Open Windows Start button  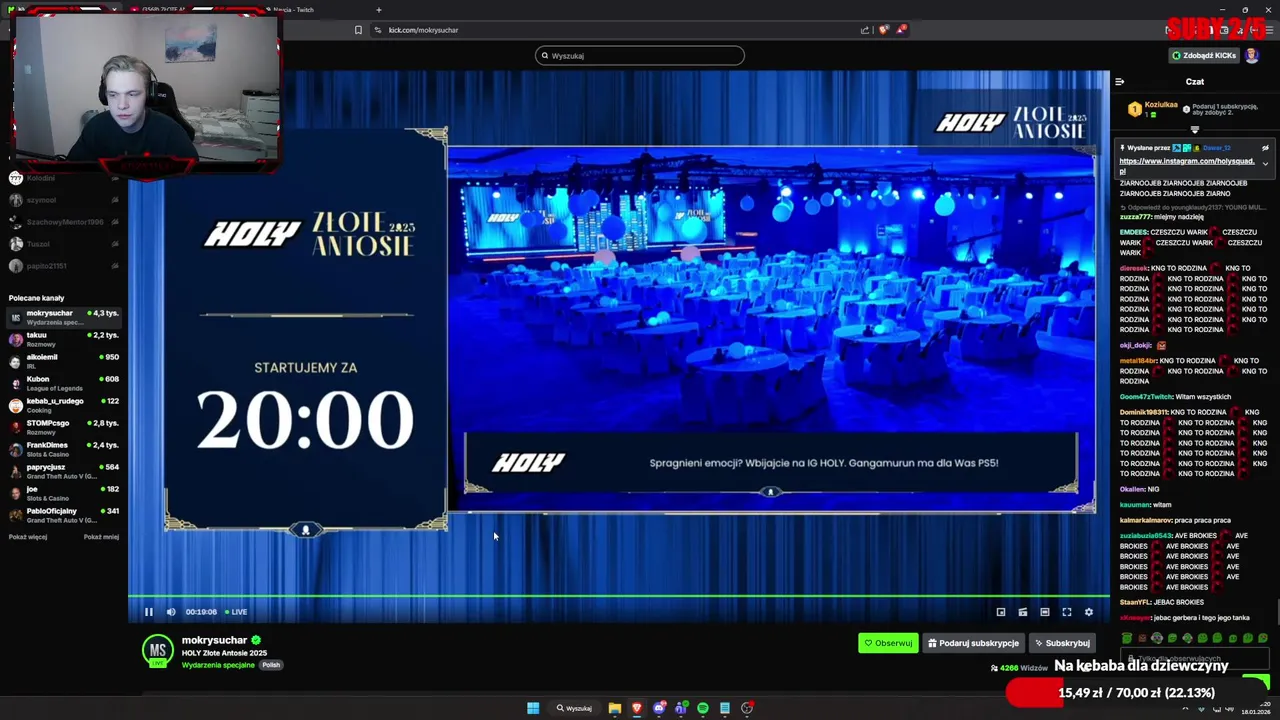[x=533, y=708]
